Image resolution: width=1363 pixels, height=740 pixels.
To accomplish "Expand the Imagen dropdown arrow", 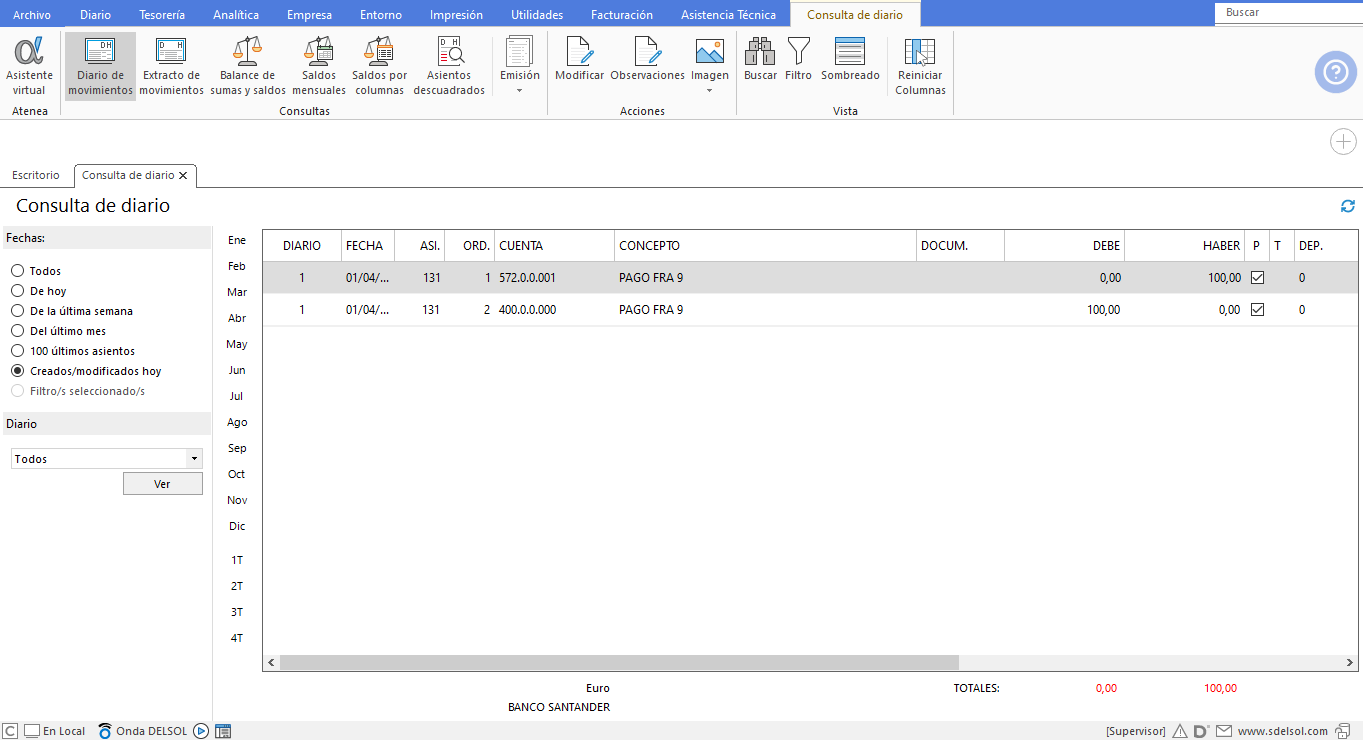I will [x=710, y=91].
